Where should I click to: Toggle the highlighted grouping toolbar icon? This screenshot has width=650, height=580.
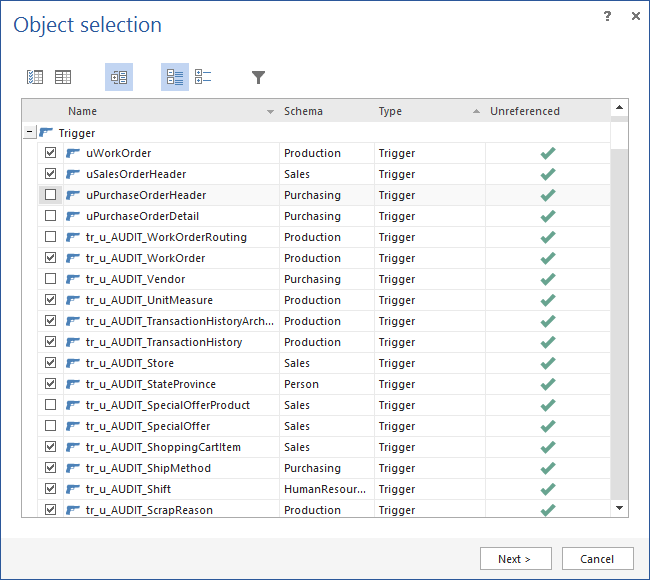tap(118, 77)
